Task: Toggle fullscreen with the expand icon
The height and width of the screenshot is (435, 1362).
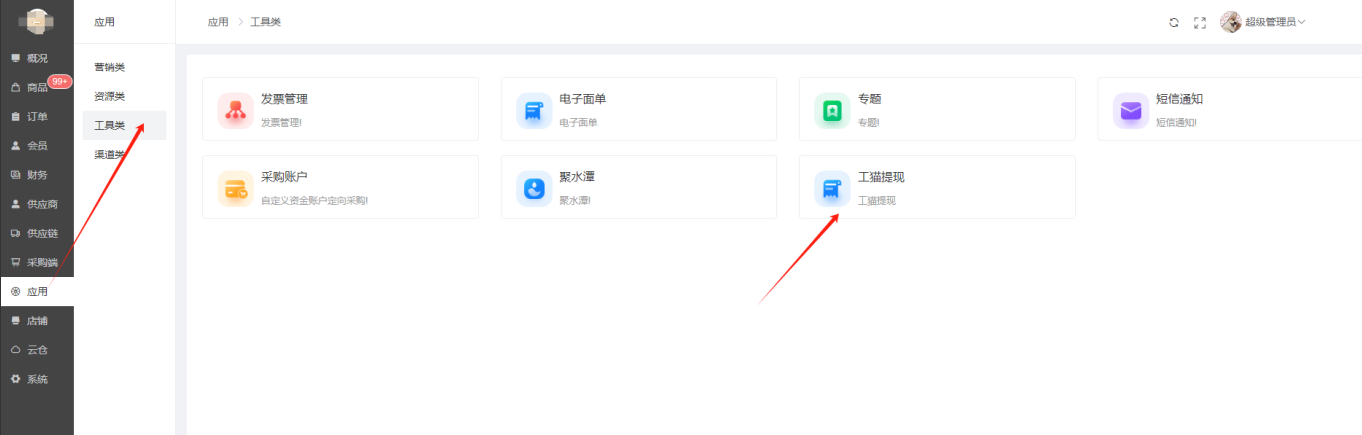Action: coord(1200,22)
